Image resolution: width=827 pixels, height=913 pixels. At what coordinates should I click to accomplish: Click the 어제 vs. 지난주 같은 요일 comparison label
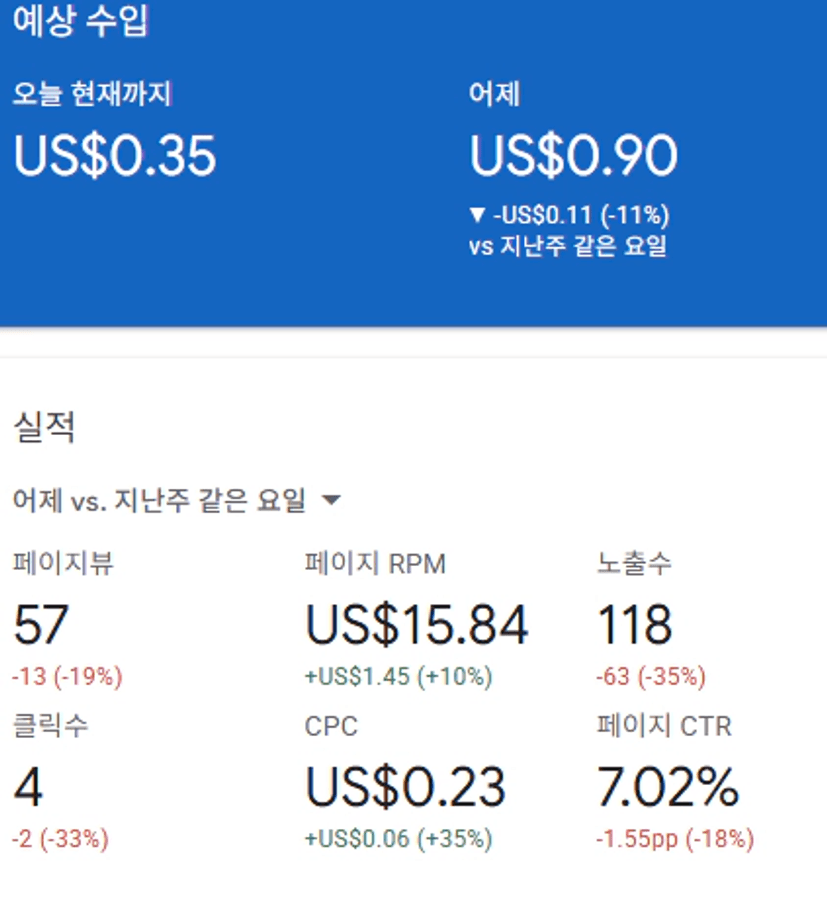[x=160, y=500]
